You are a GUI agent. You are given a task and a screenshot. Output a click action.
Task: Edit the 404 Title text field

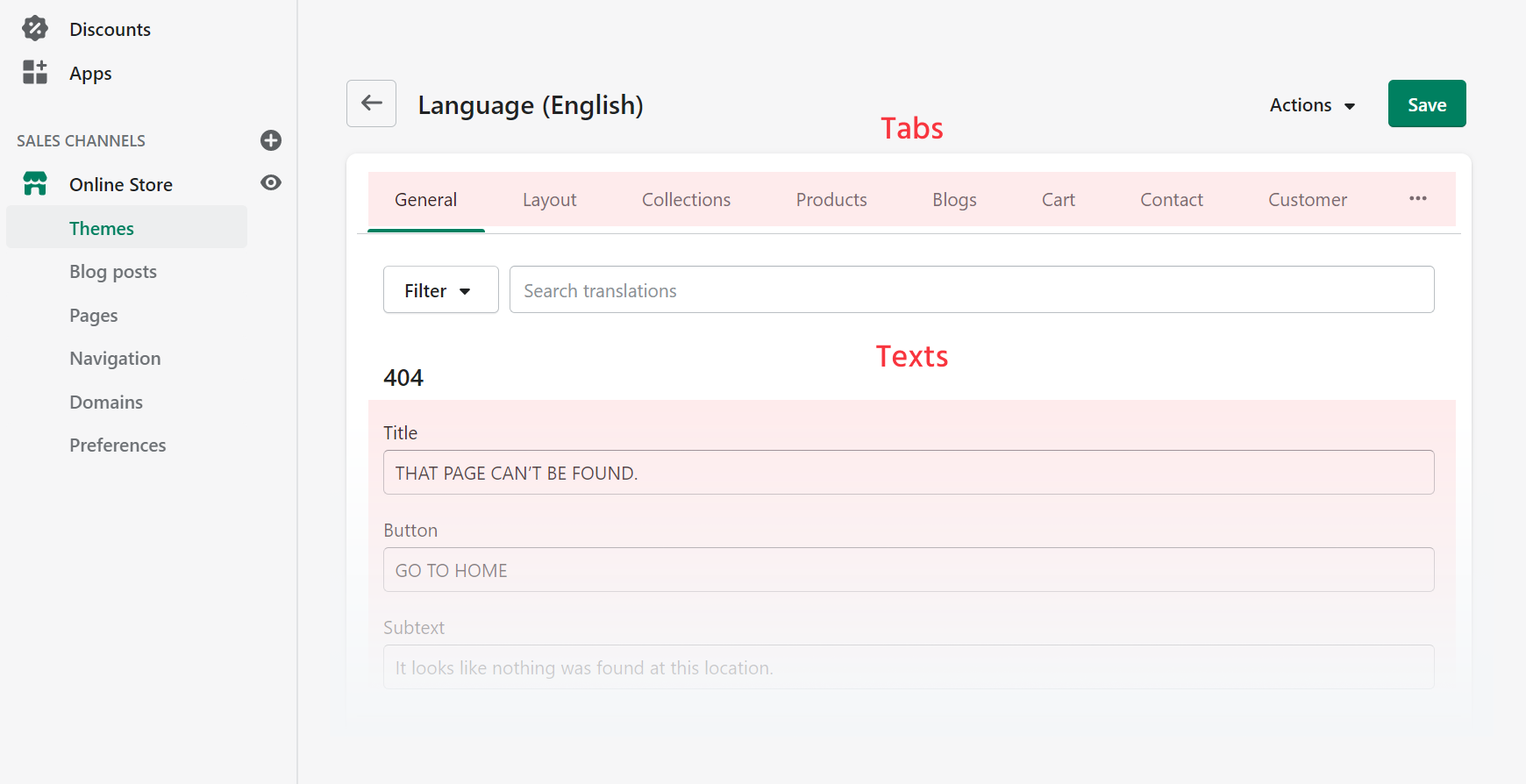tap(908, 473)
